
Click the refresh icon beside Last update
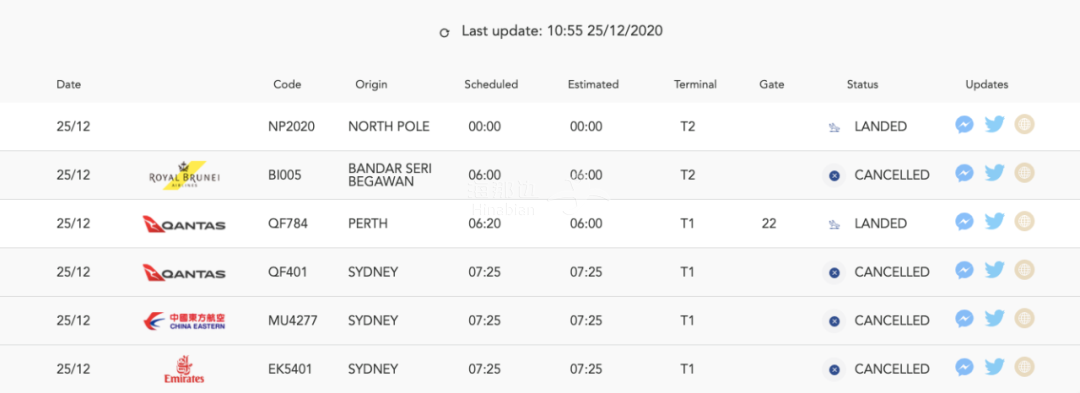pyautogui.click(x=445, y=32)
